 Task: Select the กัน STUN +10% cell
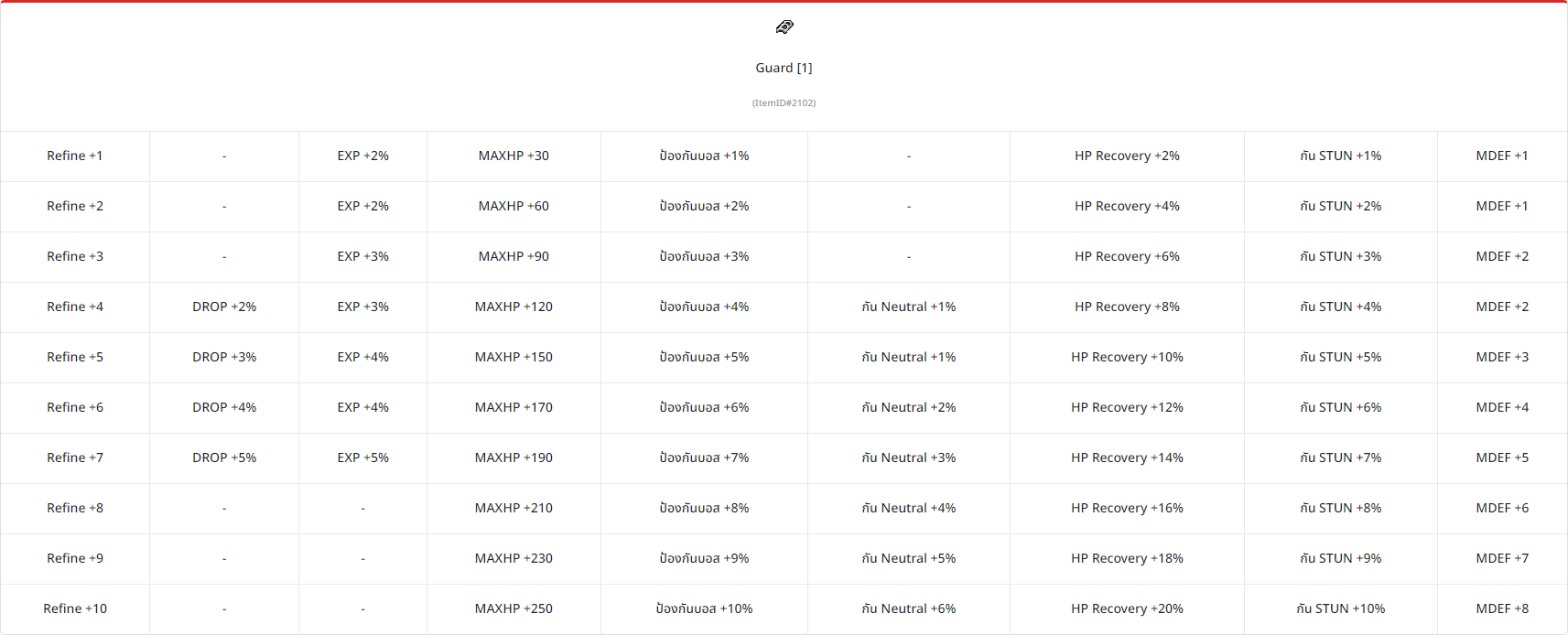pos(1341,608)
